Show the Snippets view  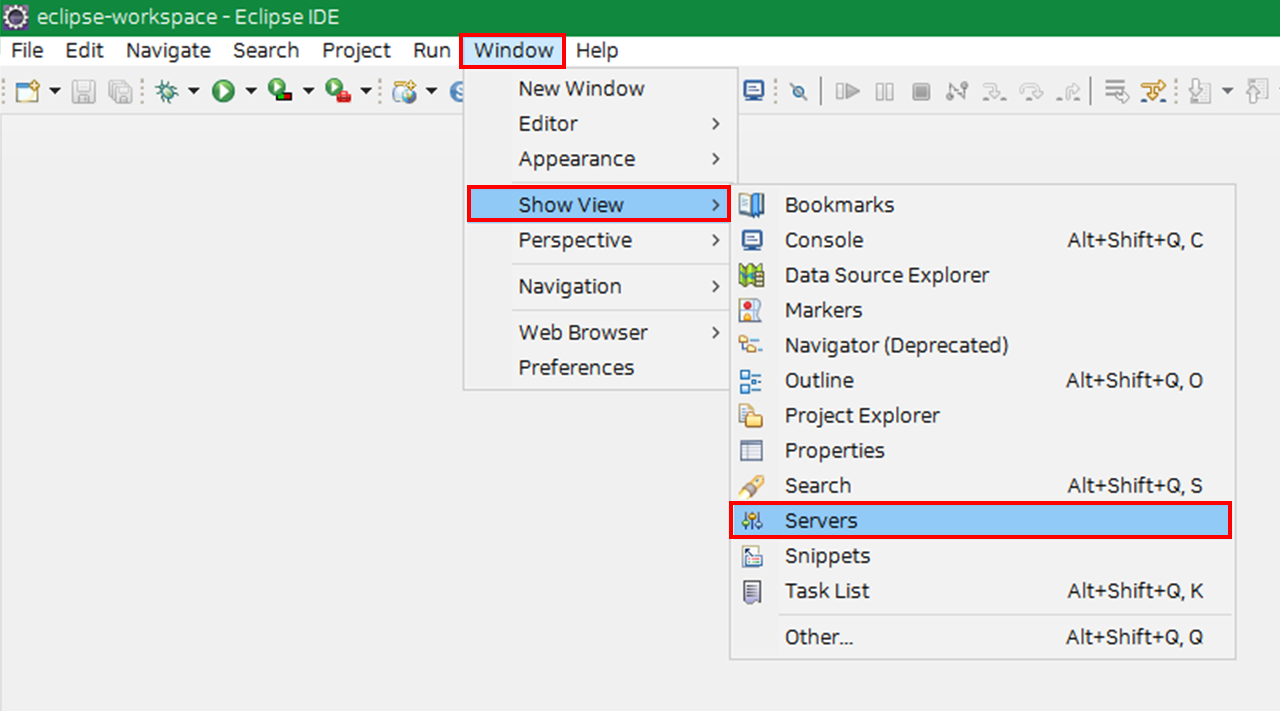[x=982, y=556]
